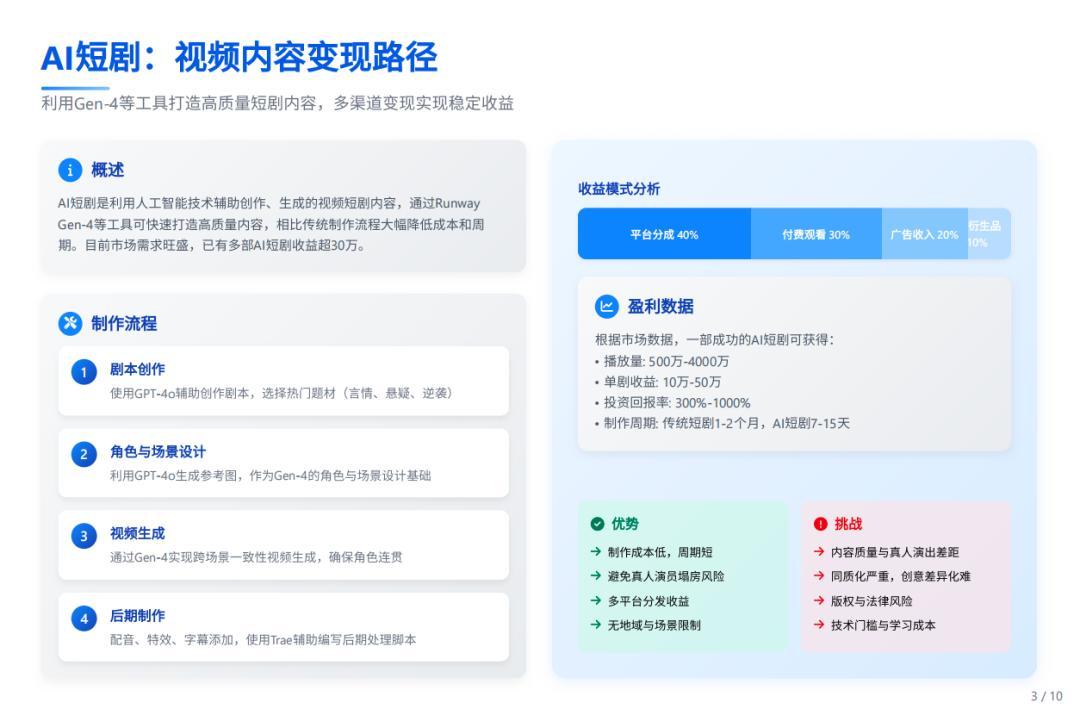Select the 平台分成 40% bar segment

click(x=664, y=234)
